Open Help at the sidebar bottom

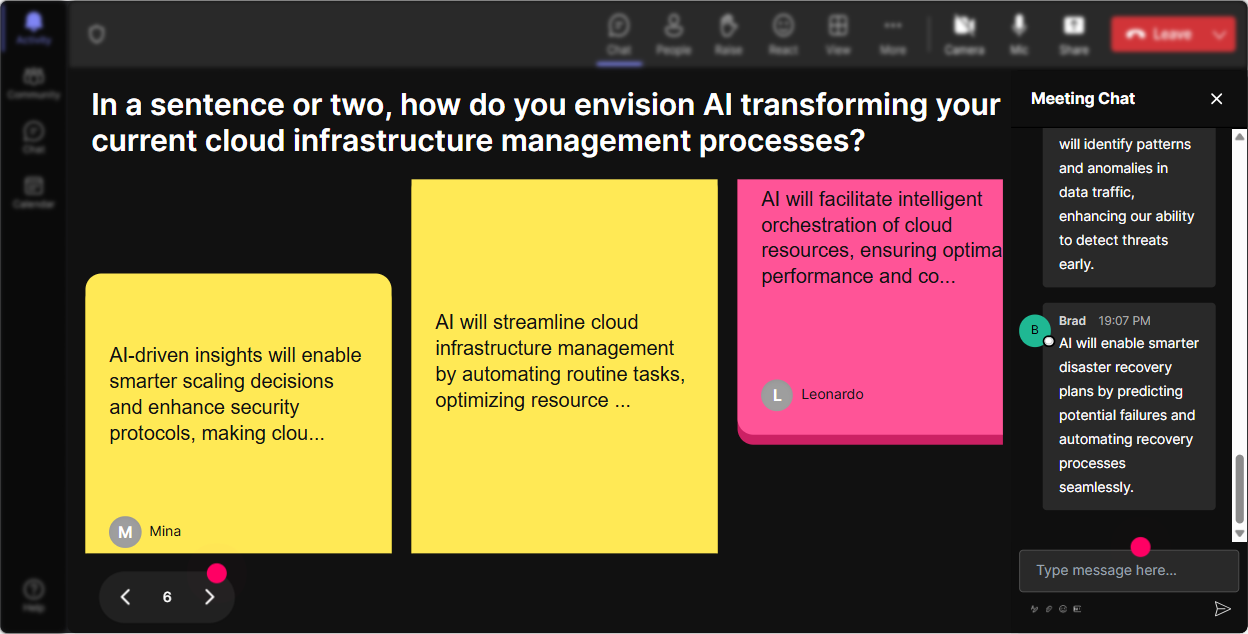34,594
